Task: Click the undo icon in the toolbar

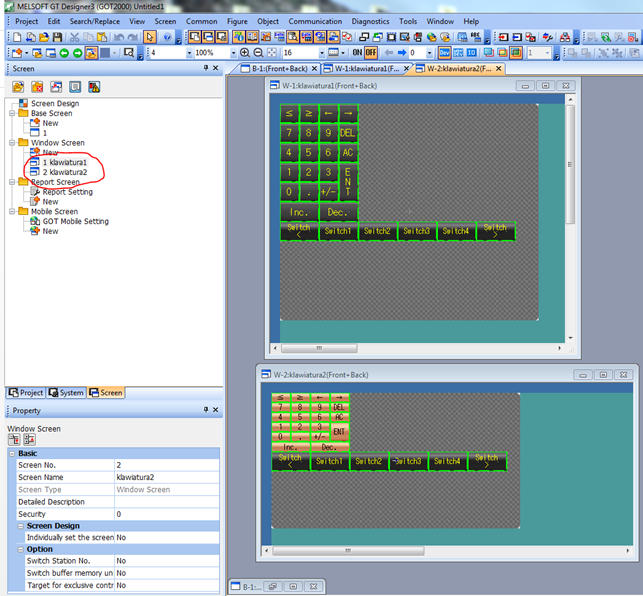Action: pyautogui.click(x=118, y=37)
